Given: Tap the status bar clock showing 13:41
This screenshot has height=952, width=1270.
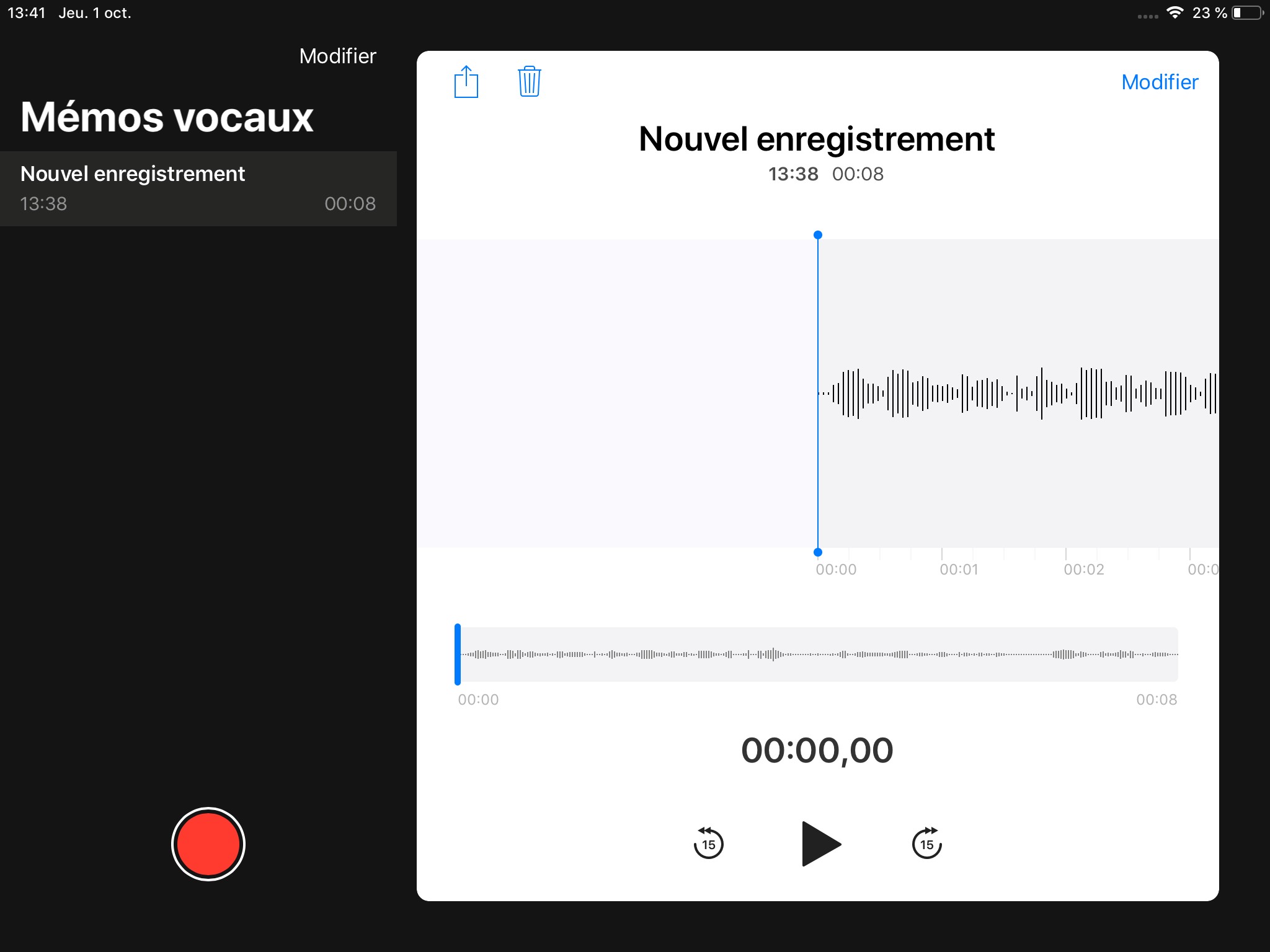Looking at the screenshot, I should pyautogui.click(x=27, y=13).
